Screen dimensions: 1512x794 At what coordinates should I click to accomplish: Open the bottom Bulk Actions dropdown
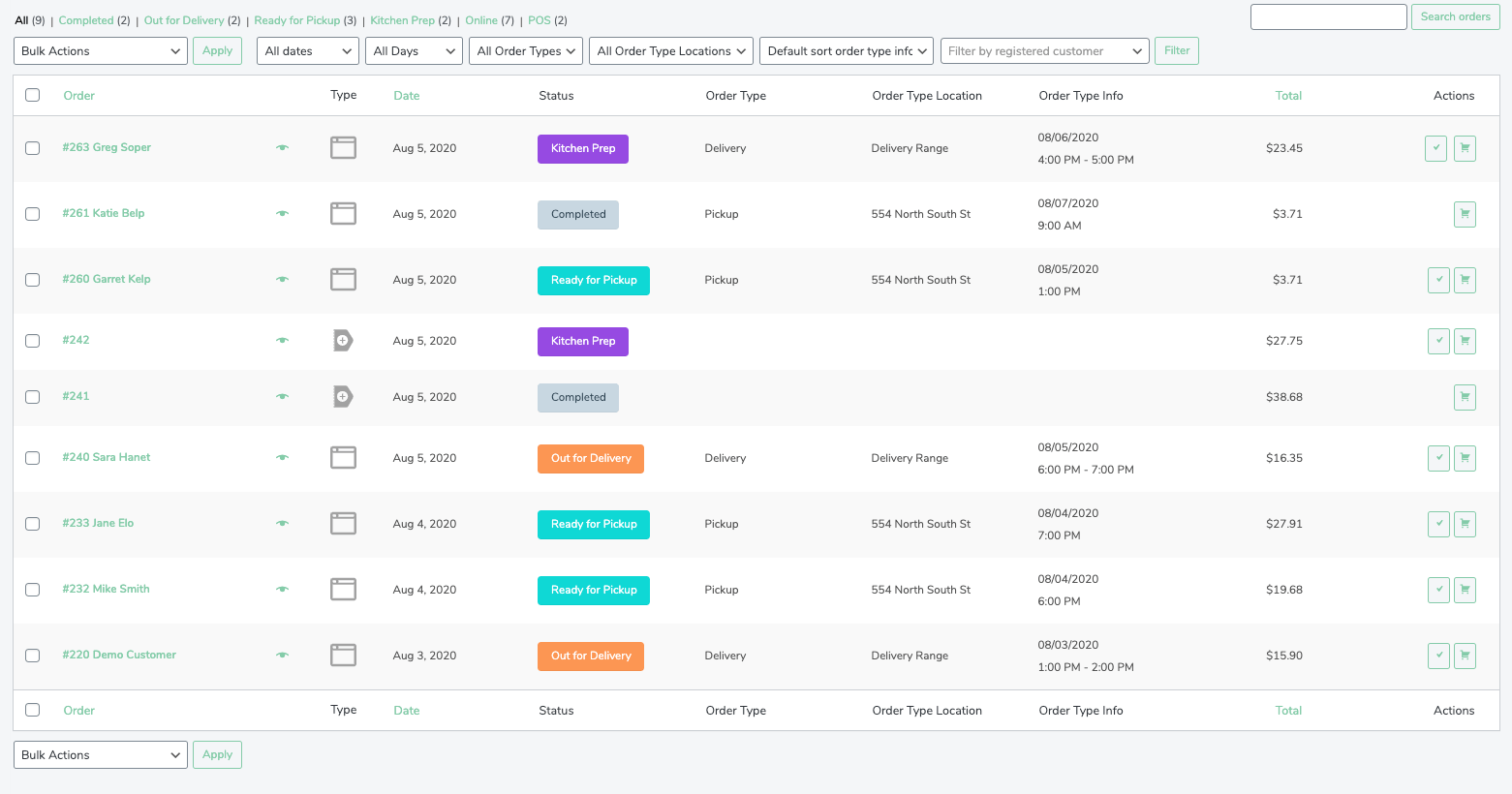tap(100, 754)
